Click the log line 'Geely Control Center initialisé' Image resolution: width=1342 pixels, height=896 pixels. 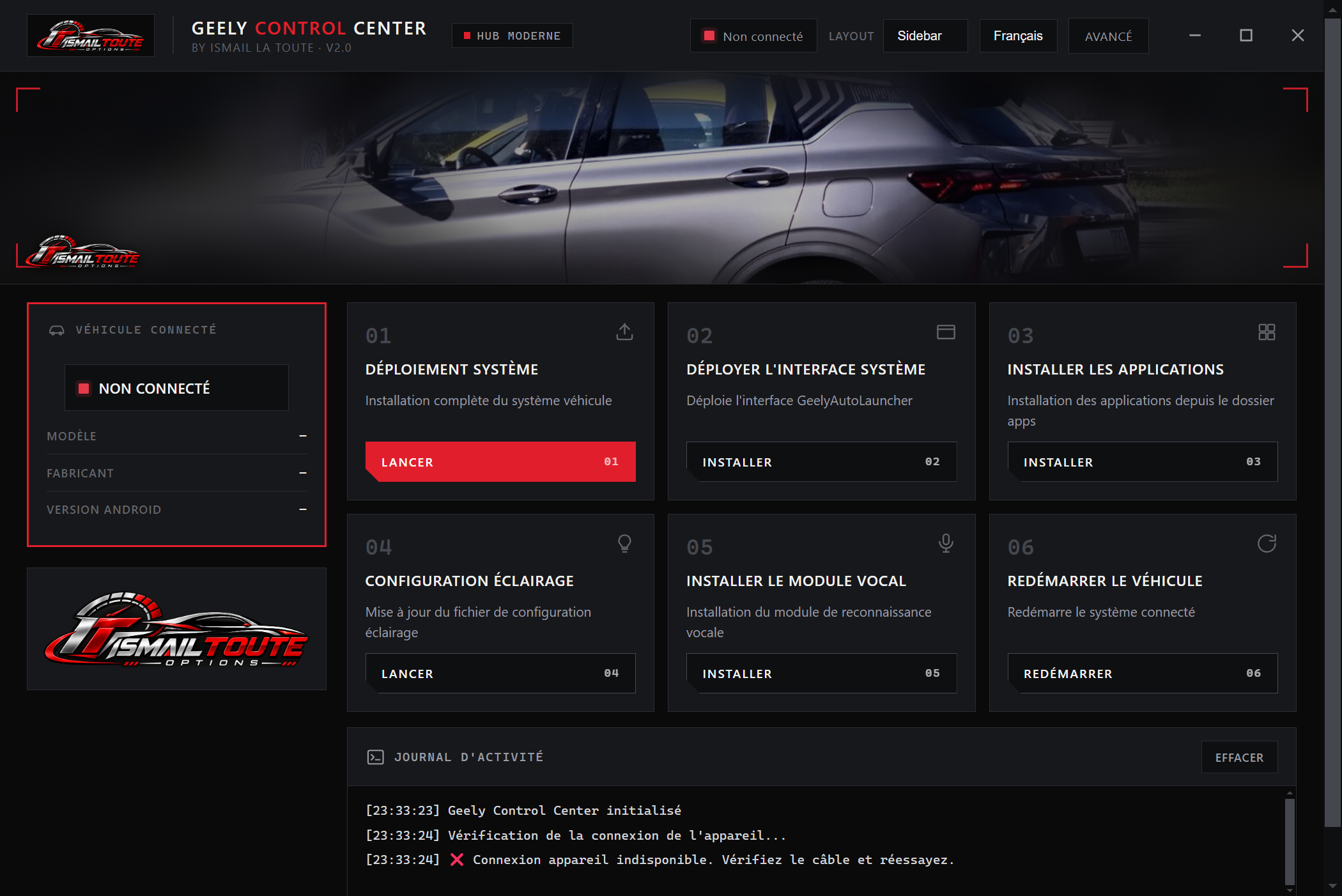pos(523,810)
